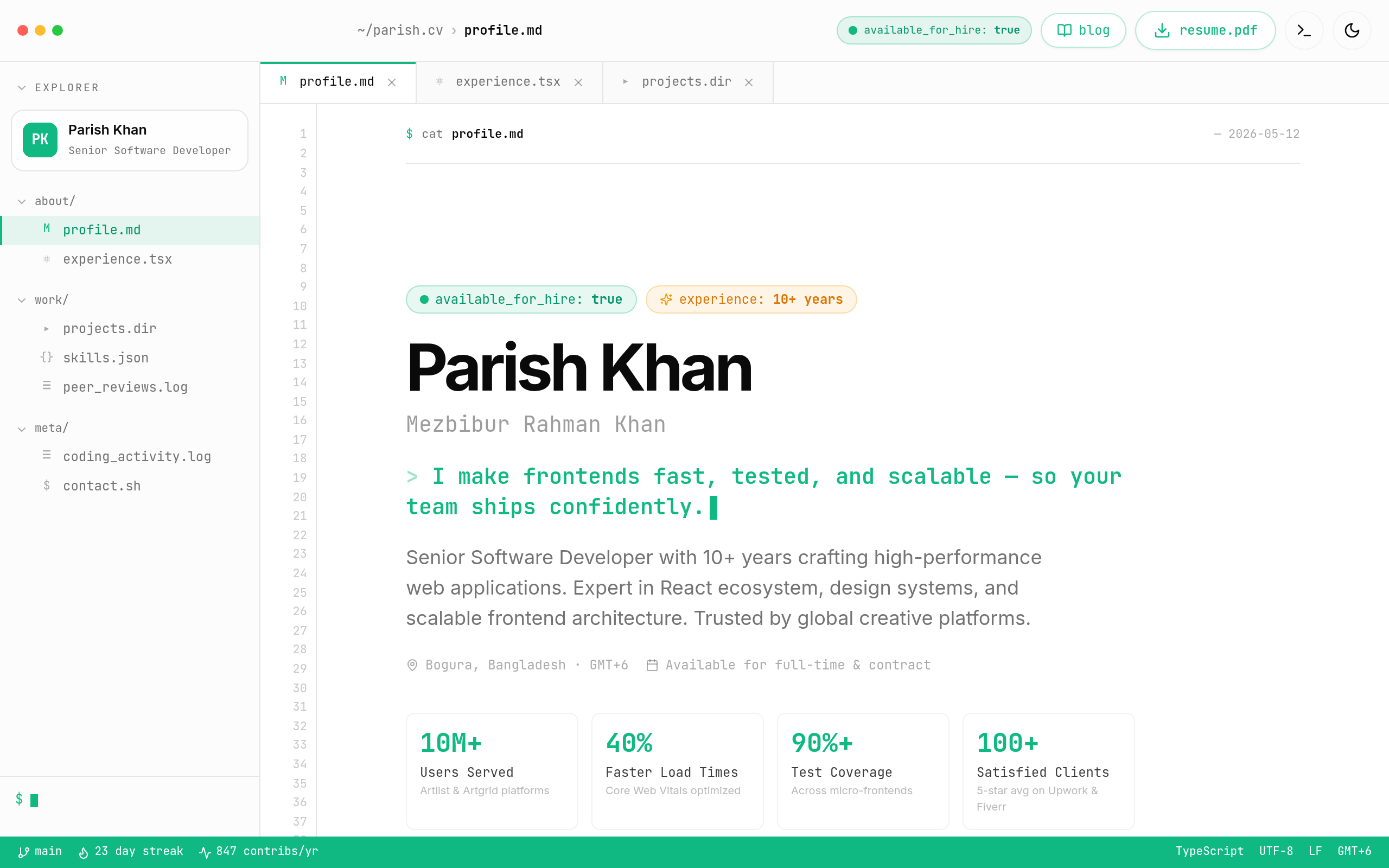The height and width of the screenshot is (868, 1389).
Task: Click the 100+ Satisfied Clients card
Action: pyautogui.click(x=1049, y=771)
